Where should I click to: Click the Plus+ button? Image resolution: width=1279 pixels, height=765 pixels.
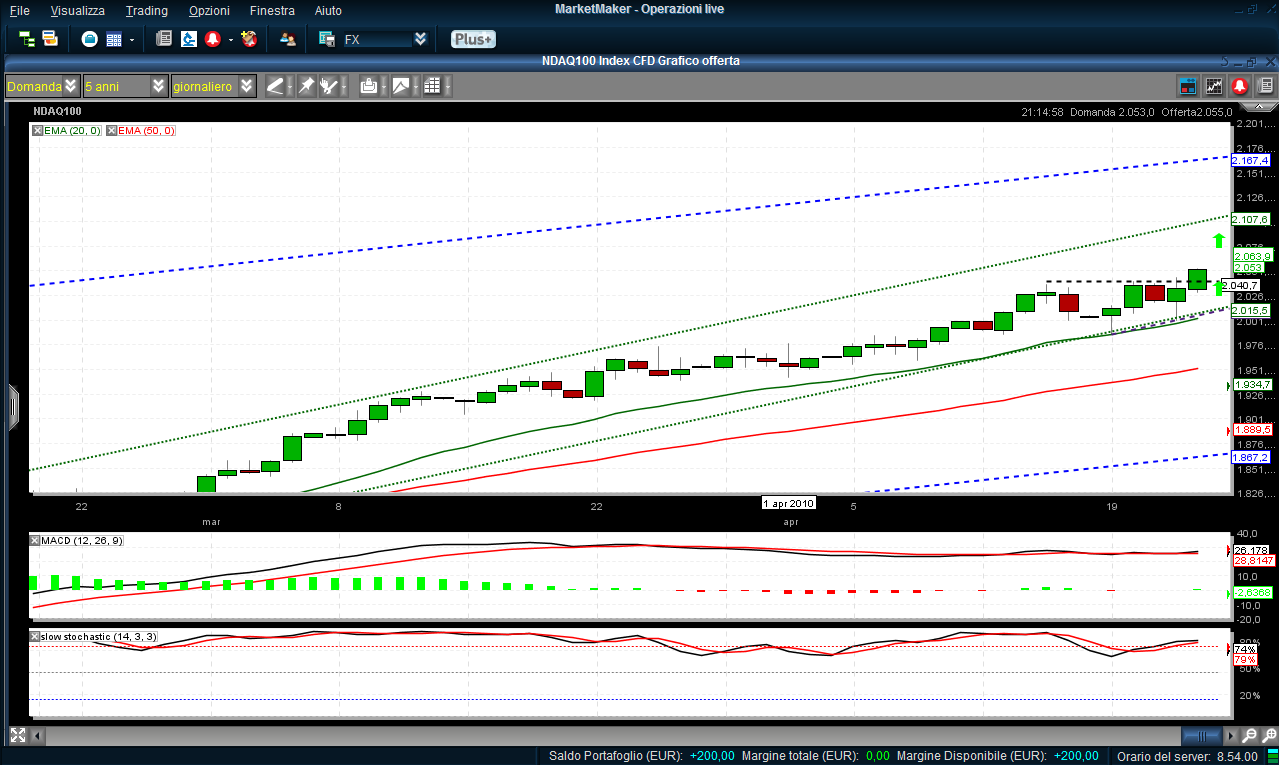[472, 40]
